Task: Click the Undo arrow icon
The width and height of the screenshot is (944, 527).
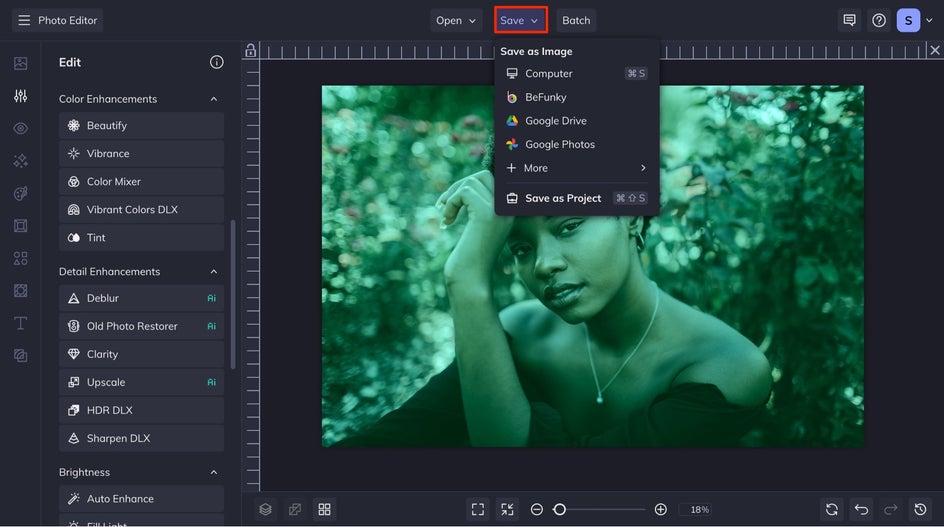Action: pos(861,509)
